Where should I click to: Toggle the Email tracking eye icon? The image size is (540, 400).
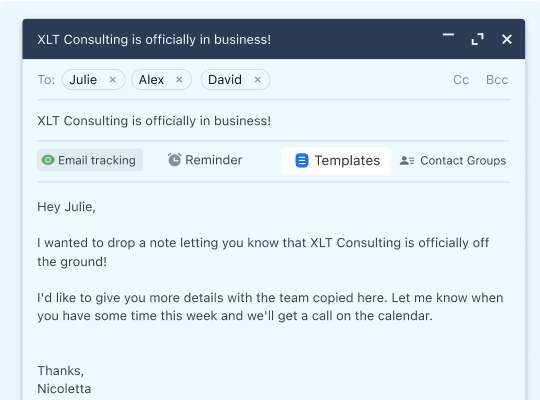[x=48, y=160]
